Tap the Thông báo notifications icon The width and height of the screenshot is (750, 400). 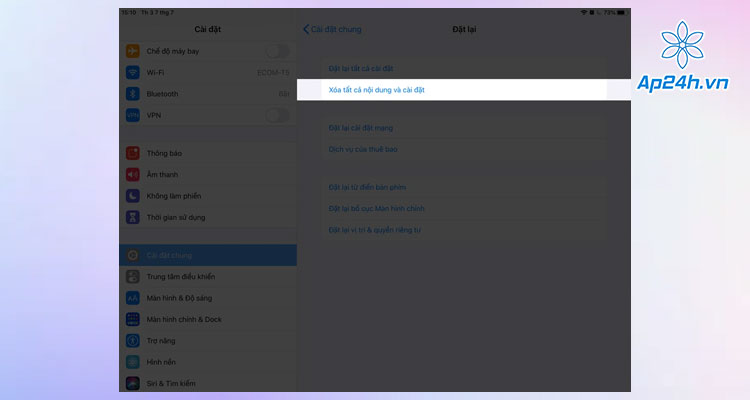132,153
